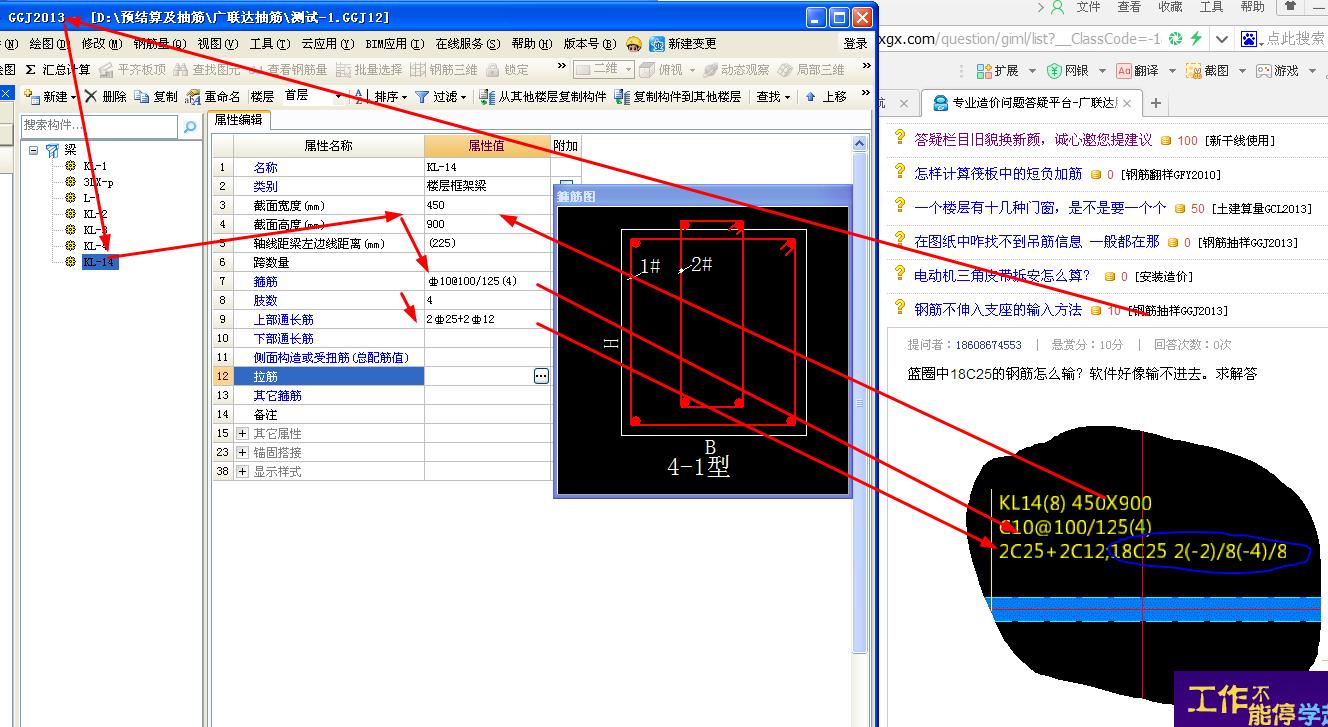Click the 局部三维 toolbar icon

click(785, 70)
